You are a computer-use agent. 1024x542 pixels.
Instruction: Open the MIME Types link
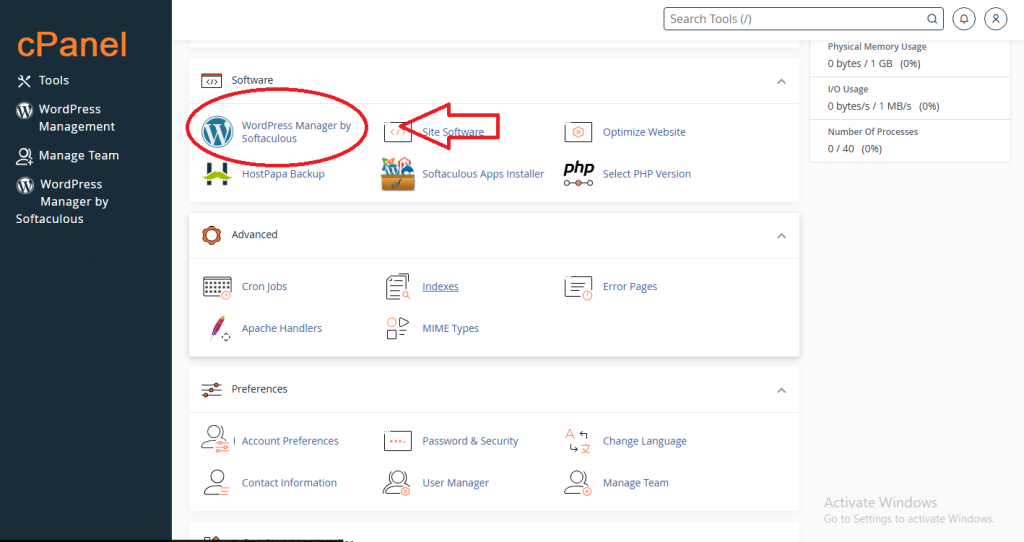pyautogui.click(x=451, y=328)
